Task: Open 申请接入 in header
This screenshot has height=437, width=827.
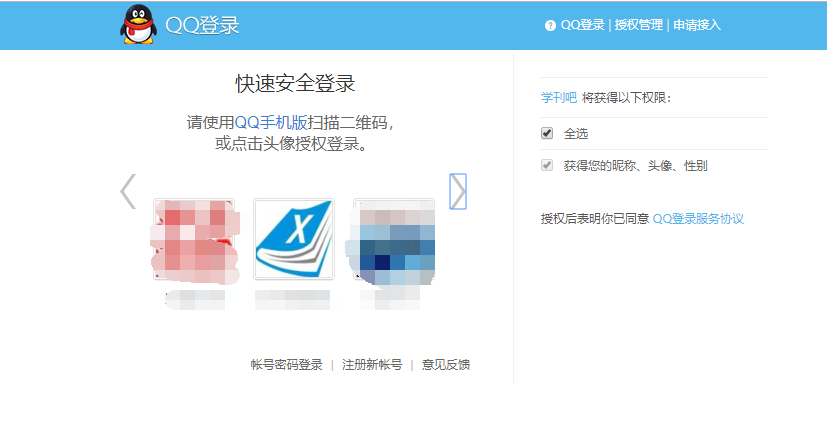Action: [x=697, y=25]
